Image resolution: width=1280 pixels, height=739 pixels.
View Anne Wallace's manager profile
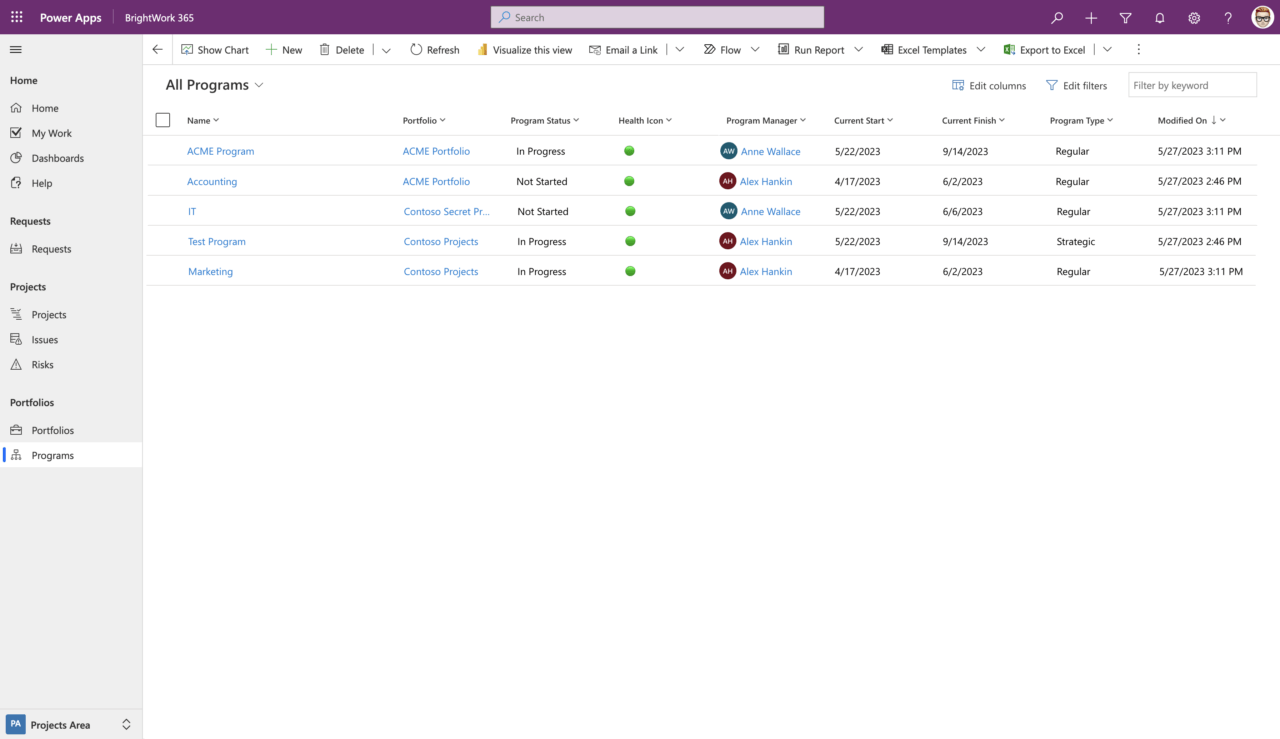coord(772,151)
